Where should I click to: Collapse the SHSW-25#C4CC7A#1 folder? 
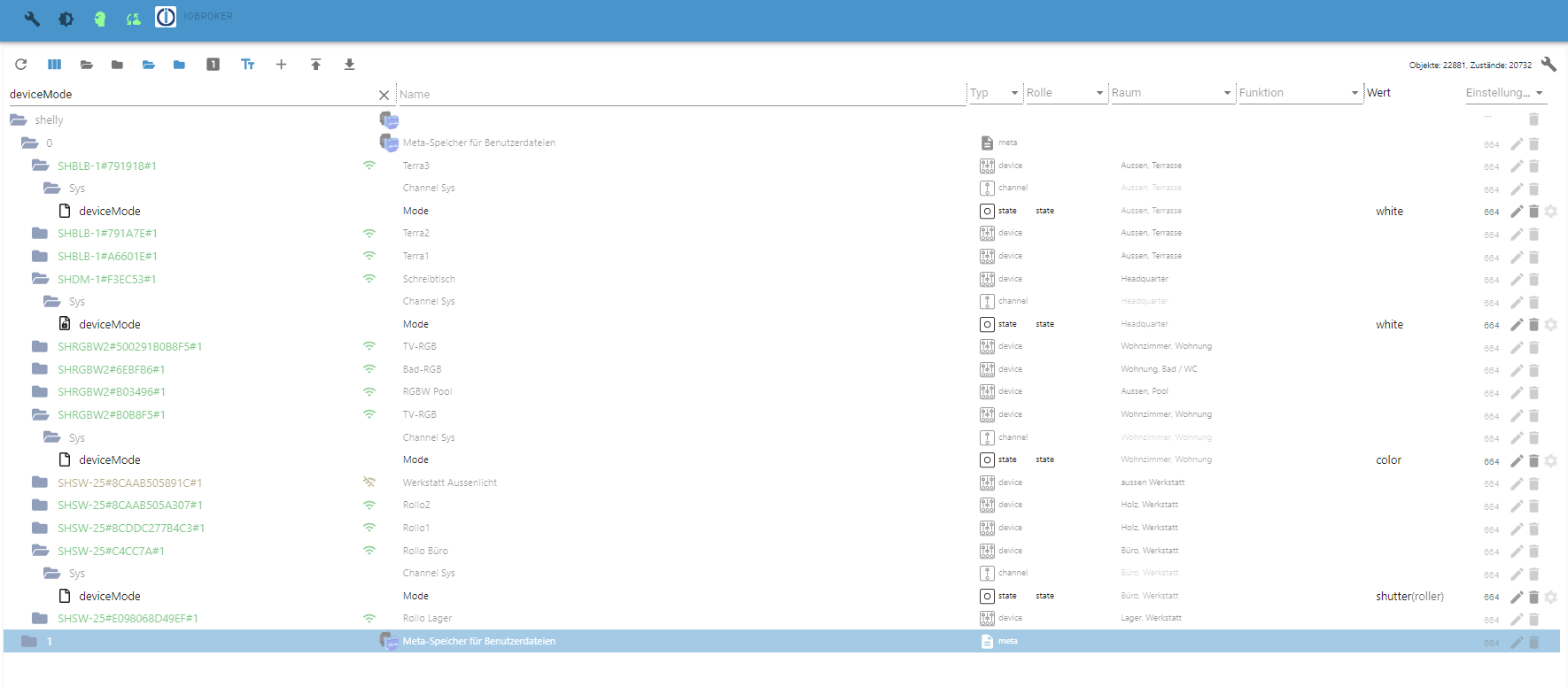point(40,551)
